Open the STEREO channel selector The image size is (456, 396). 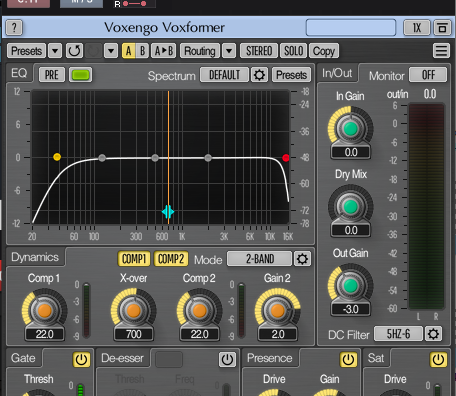pyautogui.click(x=259, y=51)
